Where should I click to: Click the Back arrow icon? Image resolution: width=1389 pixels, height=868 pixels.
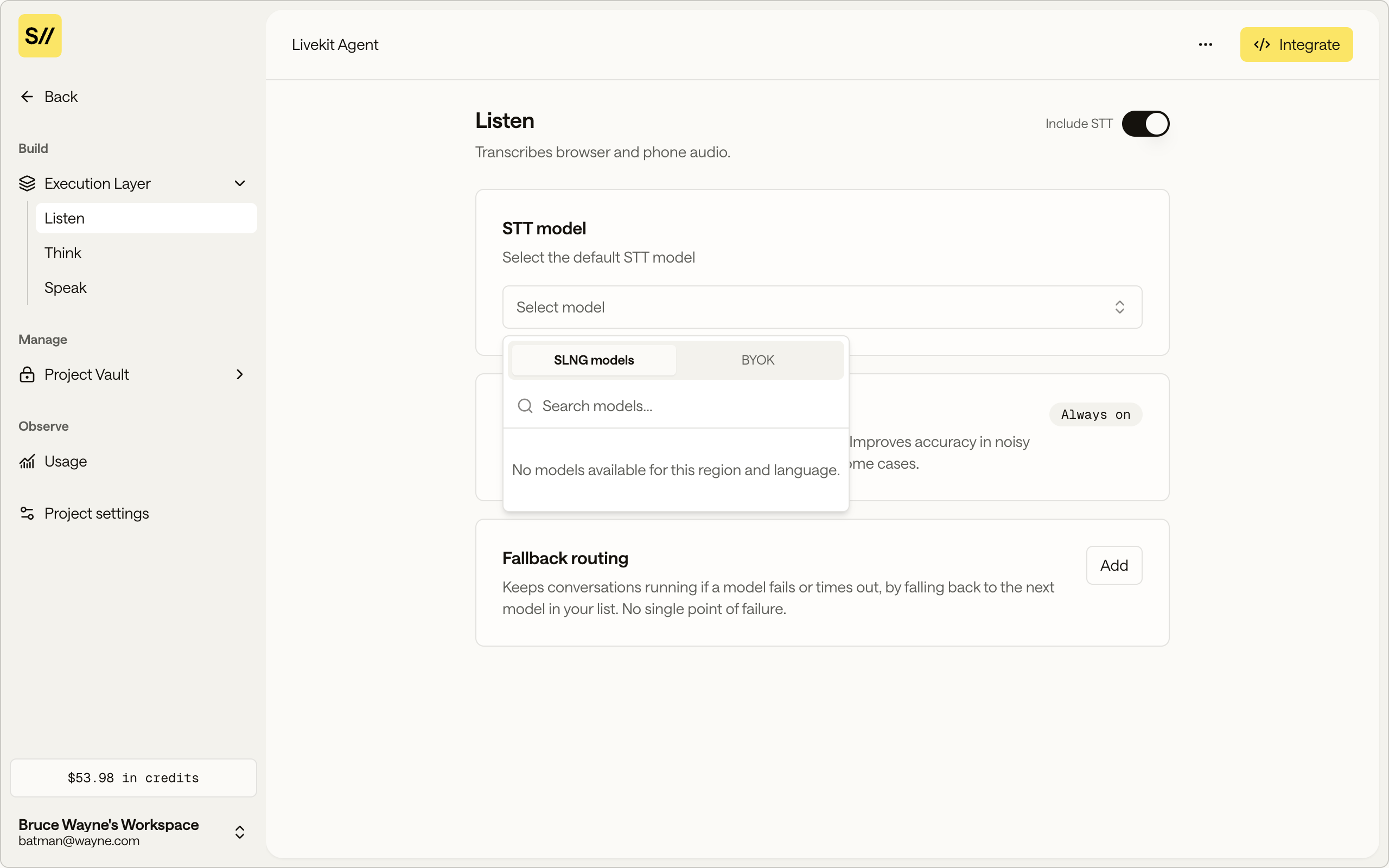(27, 97)
